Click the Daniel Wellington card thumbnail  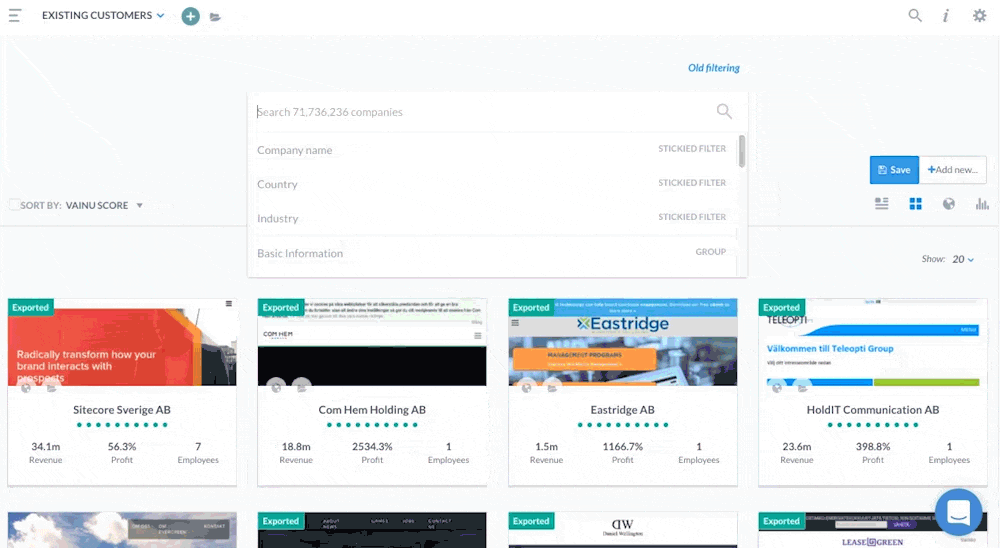point(622,530)
